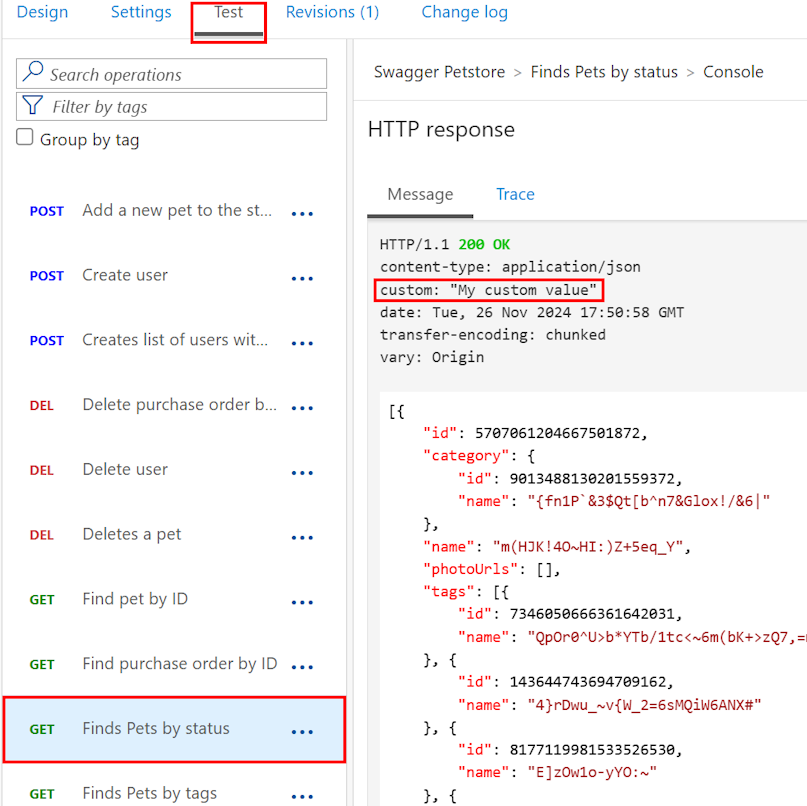Switch to the Settings tab
This screenshot has height=806, width=807.
[x=141, y=13]
